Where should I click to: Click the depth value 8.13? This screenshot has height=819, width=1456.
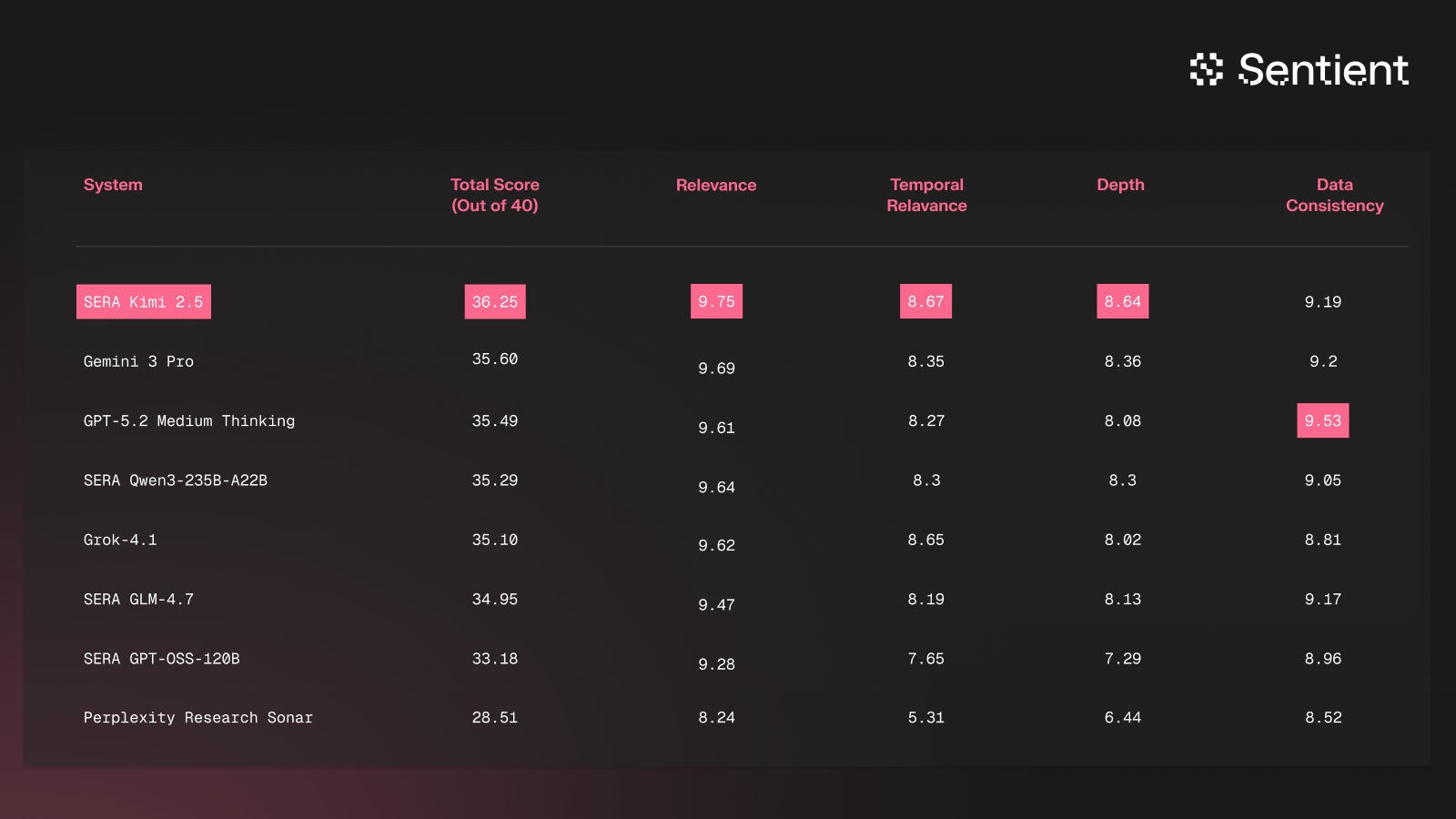coord(1122,600)
